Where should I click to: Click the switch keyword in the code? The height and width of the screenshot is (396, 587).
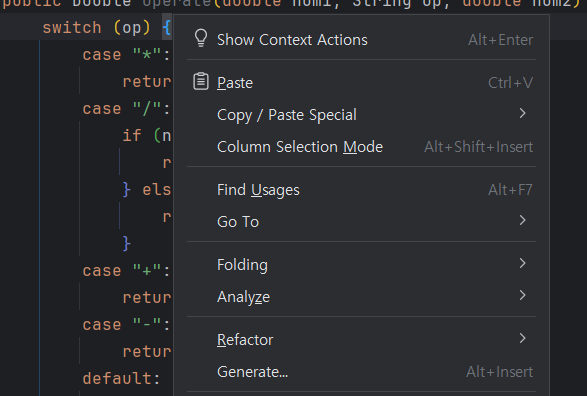(x=72, y=28)
